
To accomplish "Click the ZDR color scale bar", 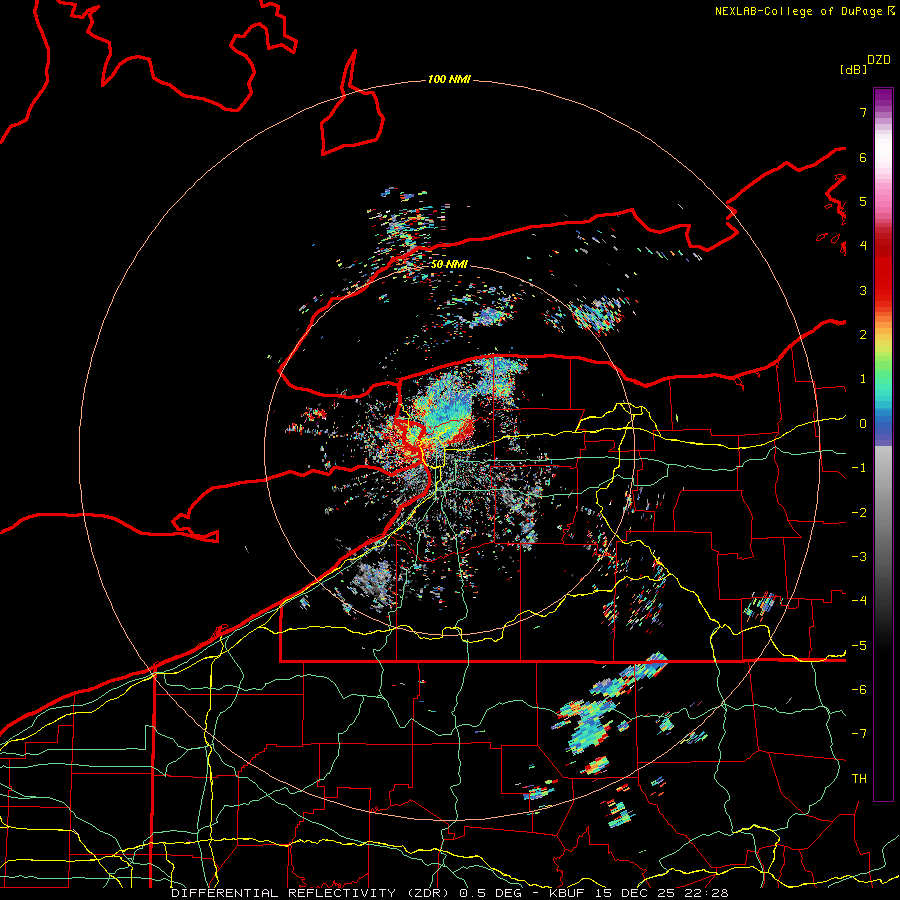I will pyautogui.click(x=883, y=444).
